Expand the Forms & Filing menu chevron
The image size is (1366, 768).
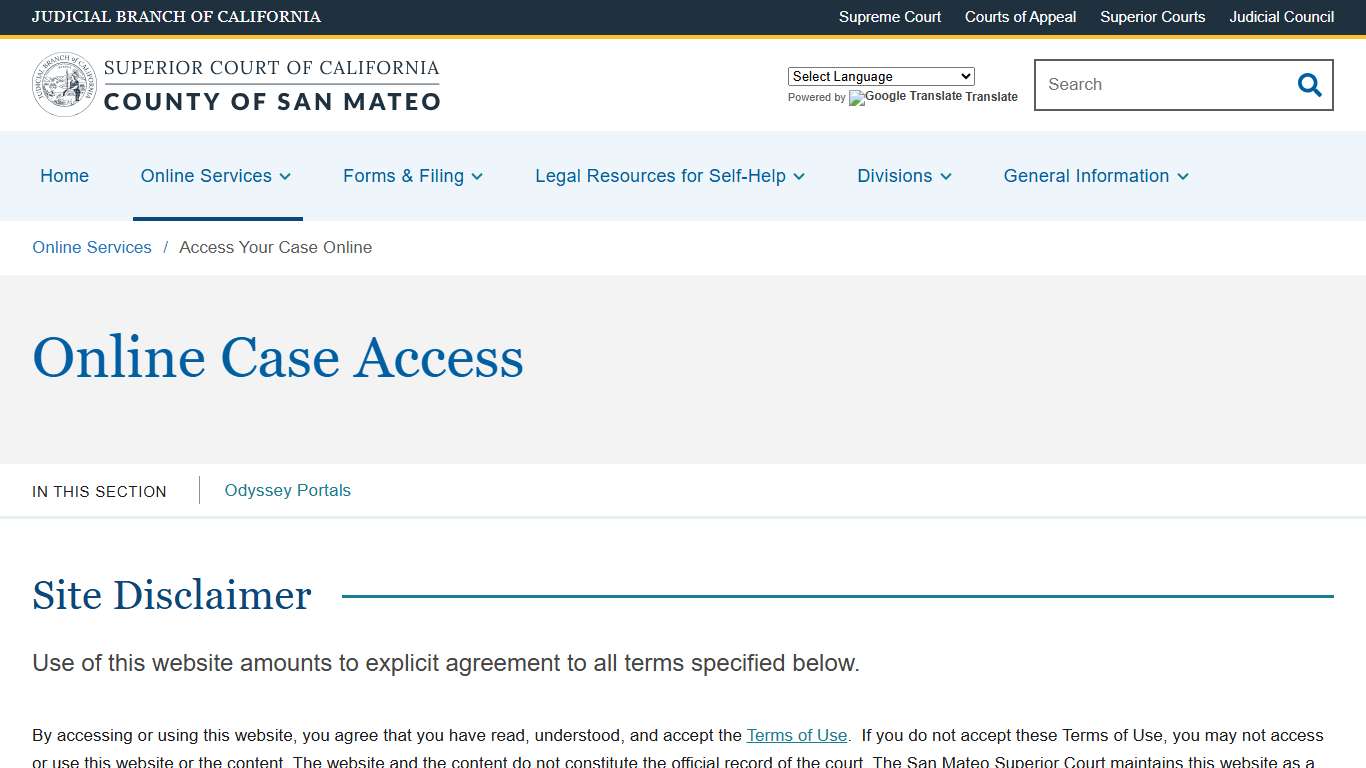(x=477, y=176)
